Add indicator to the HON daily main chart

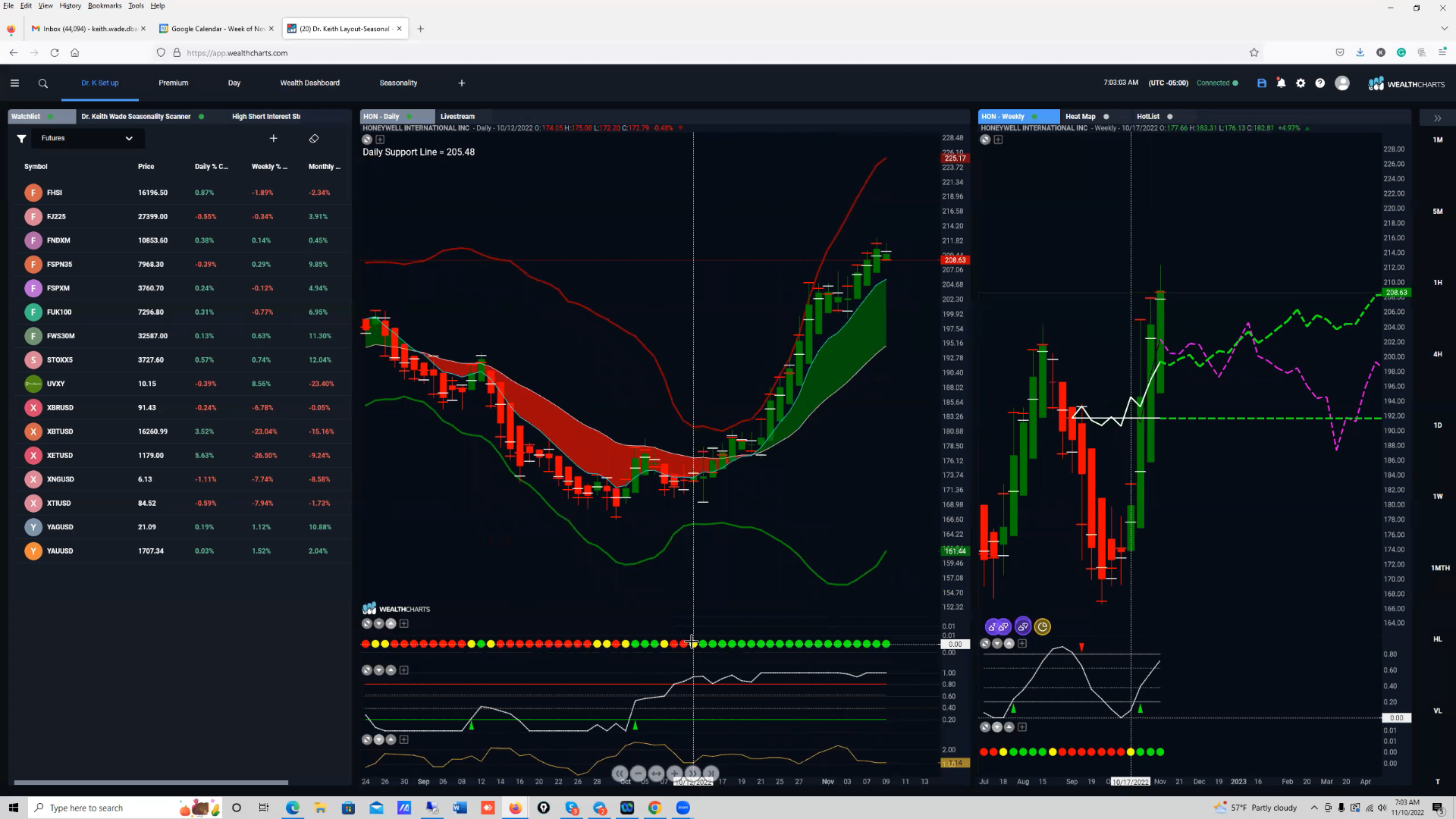[x=381, y=140]
